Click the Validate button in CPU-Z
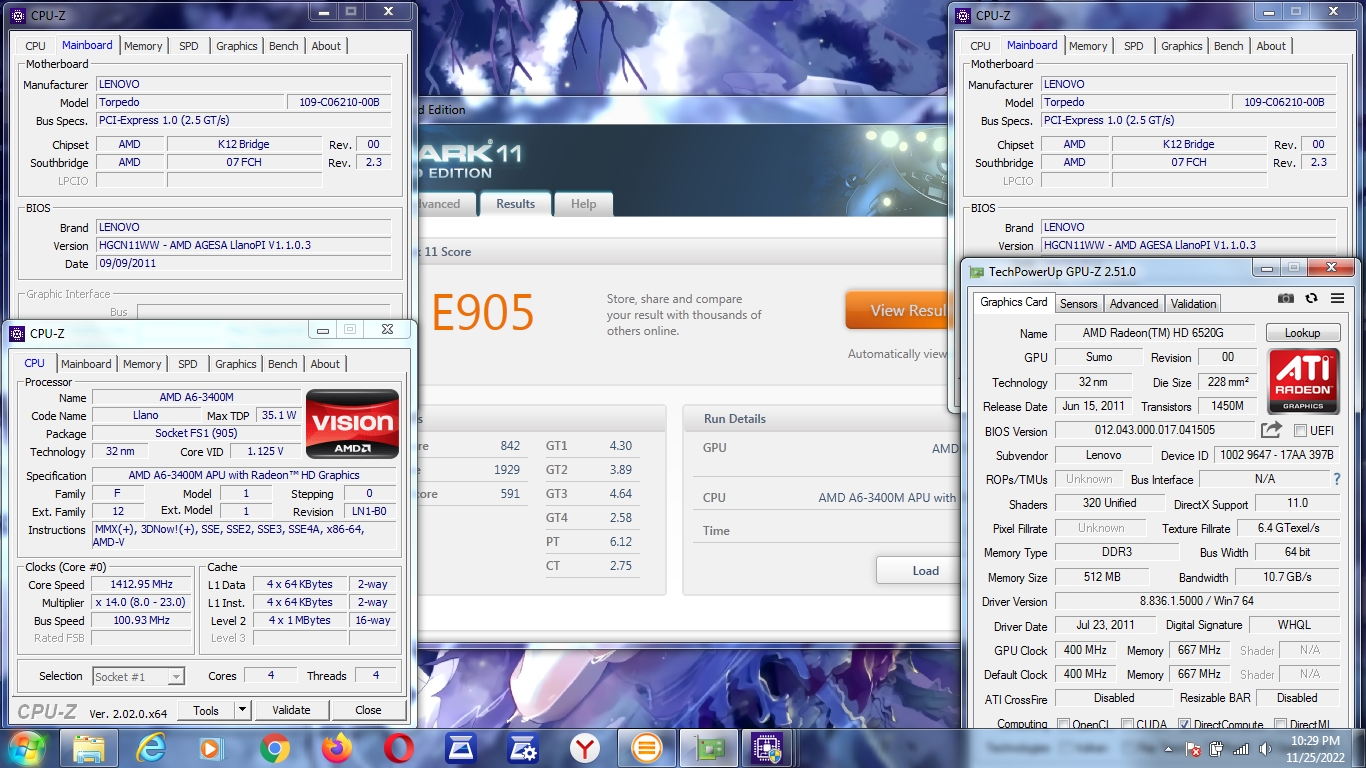Image resolution: width=1366 pixels, height=768 pixels. [x=291, y=710]
